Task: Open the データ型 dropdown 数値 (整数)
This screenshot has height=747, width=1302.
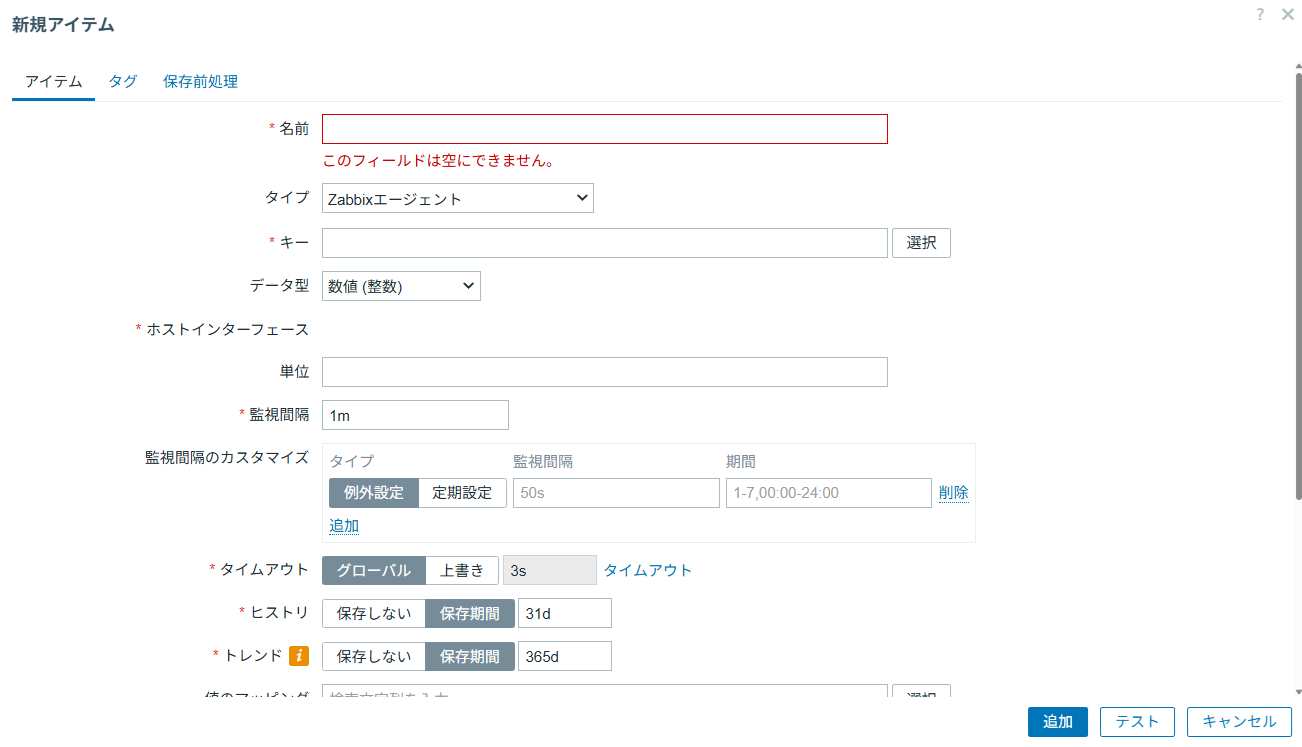Action: (x=401, y=286)
